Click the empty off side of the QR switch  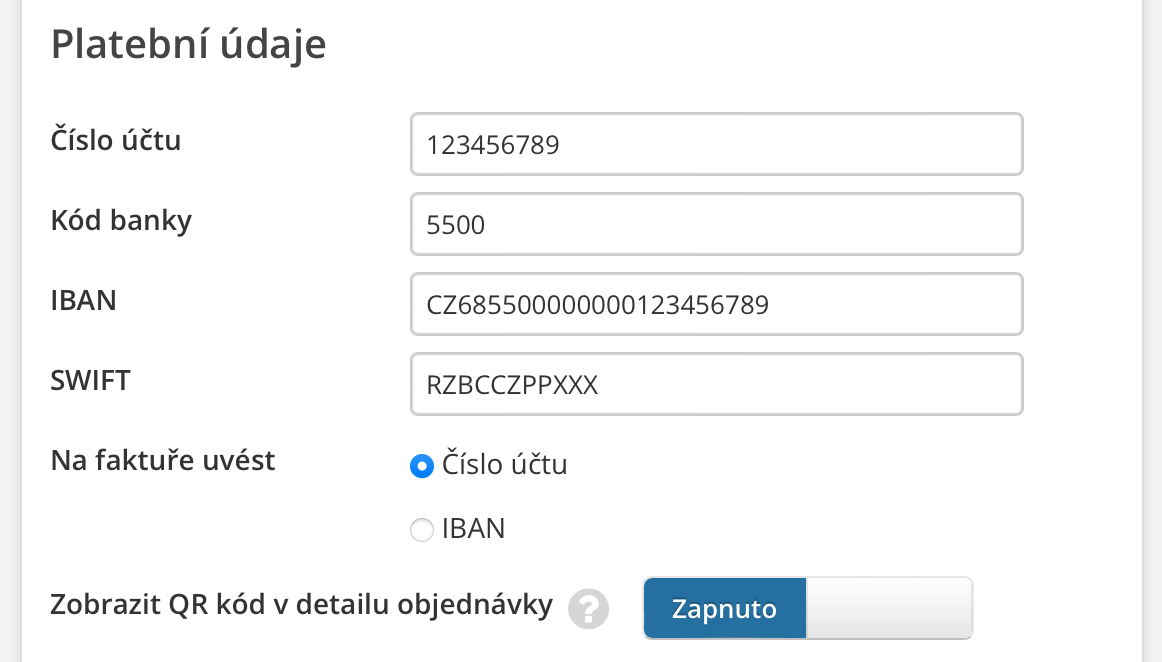[889, 608]
